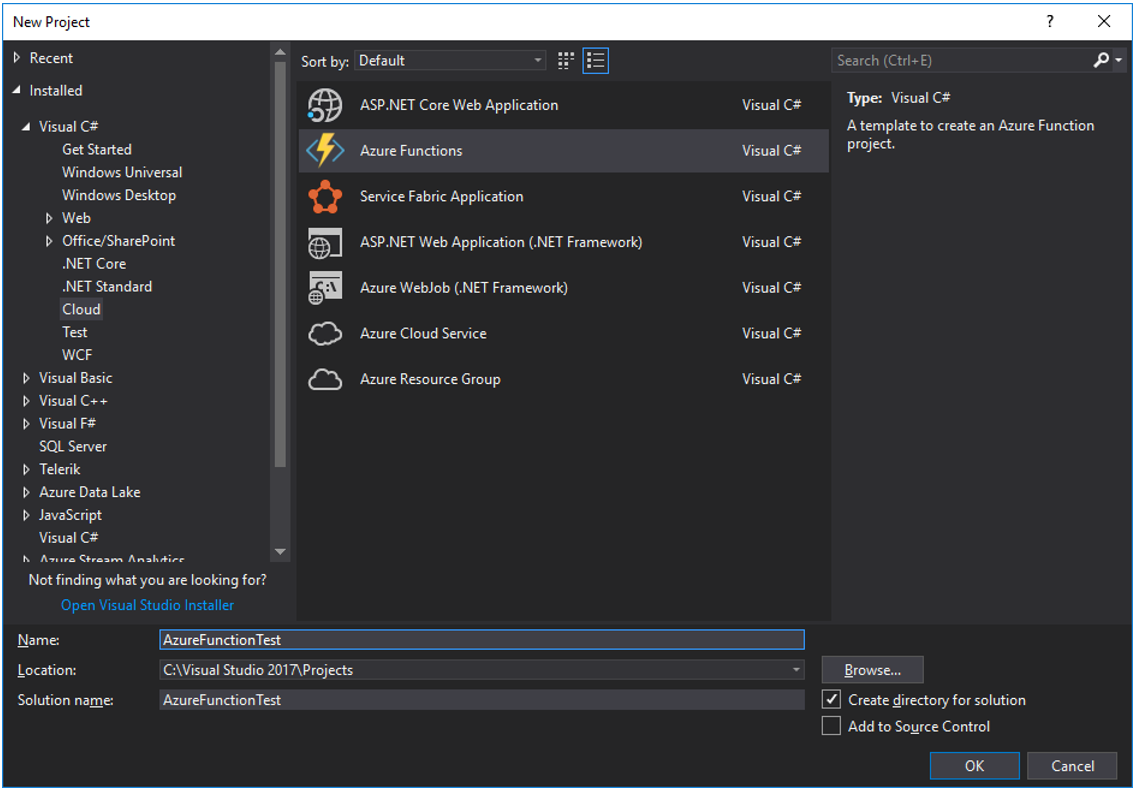The image size is (1136, 792).
Task: Open Visual Studio Installer link
Action: click(146, 605)
